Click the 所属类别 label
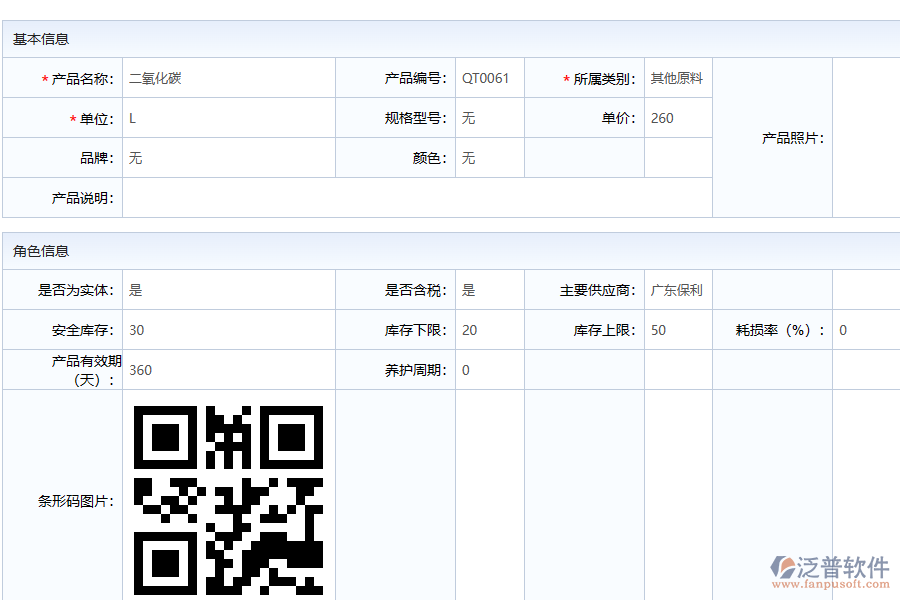The height and width of the screenshot is (600, 900). click(x=604, y=79)
